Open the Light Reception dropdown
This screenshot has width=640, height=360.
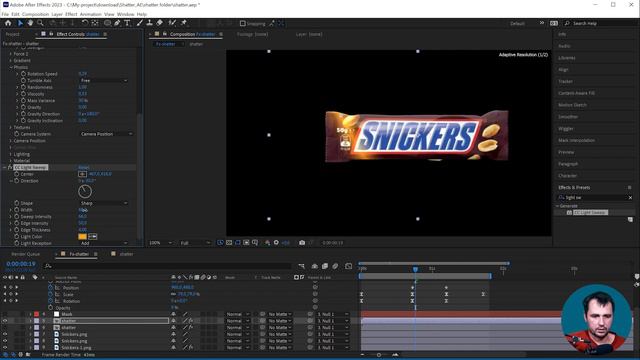104,243
